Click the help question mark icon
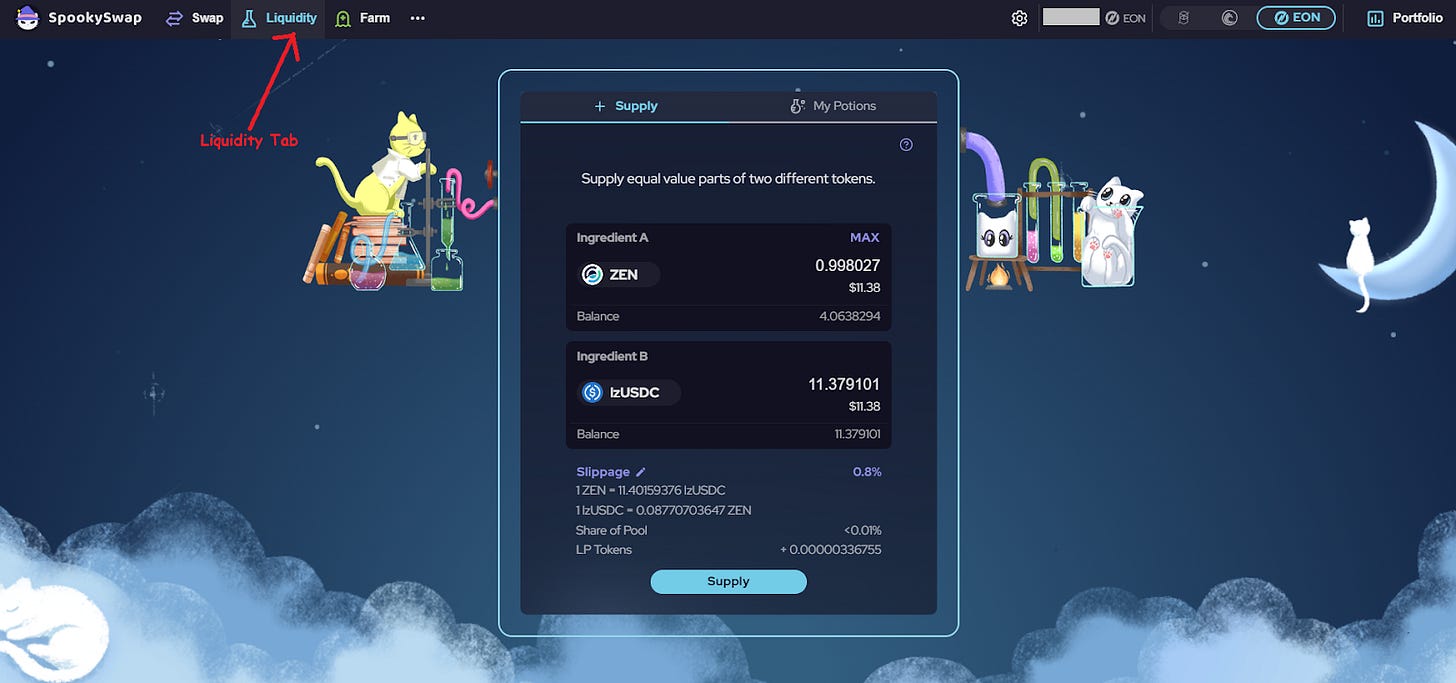 click(906, 145)
